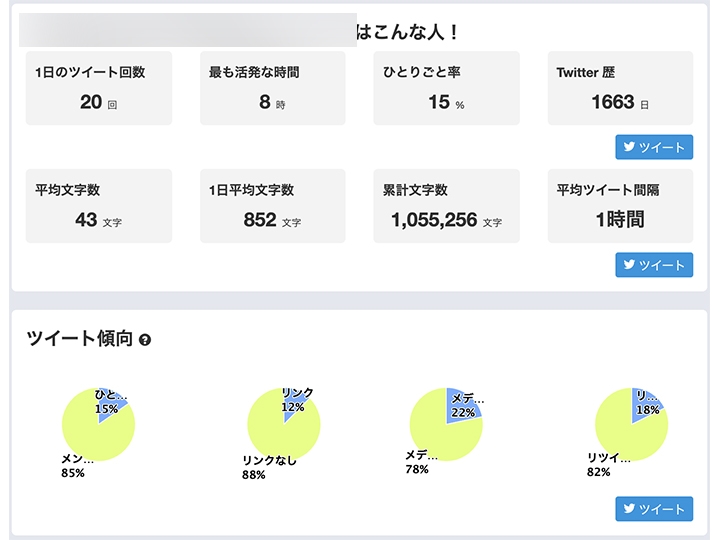This screenshot has width=720, height=540.
Task: Click the 1日平均文字数 852文字 card
Action: (273, 206)
